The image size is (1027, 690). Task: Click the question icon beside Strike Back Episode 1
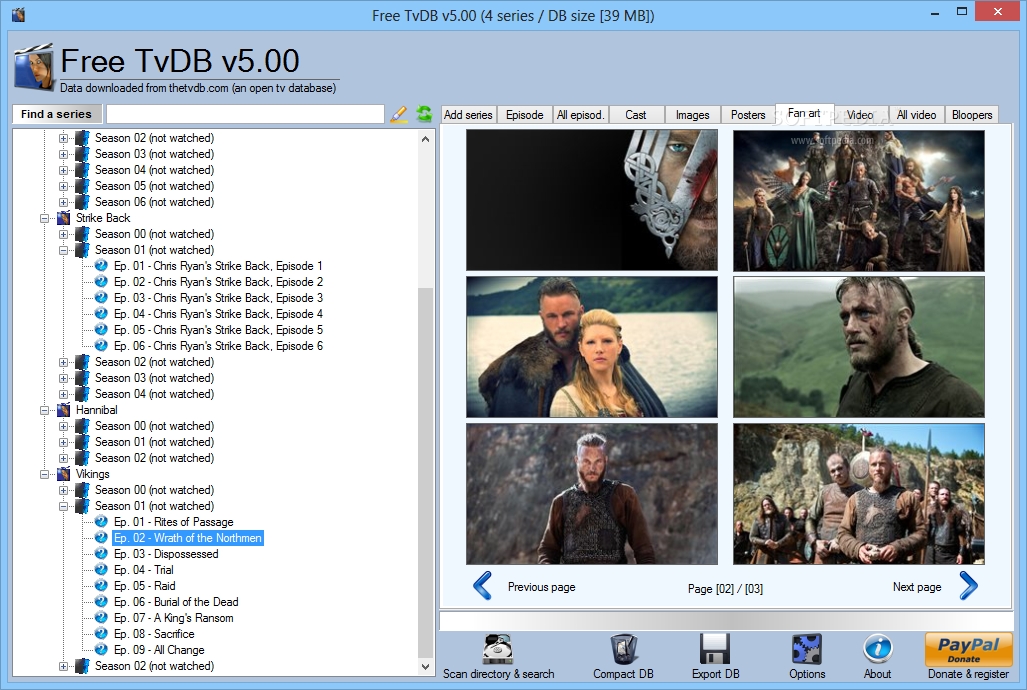pyautogui.click(x=101, y=265)
